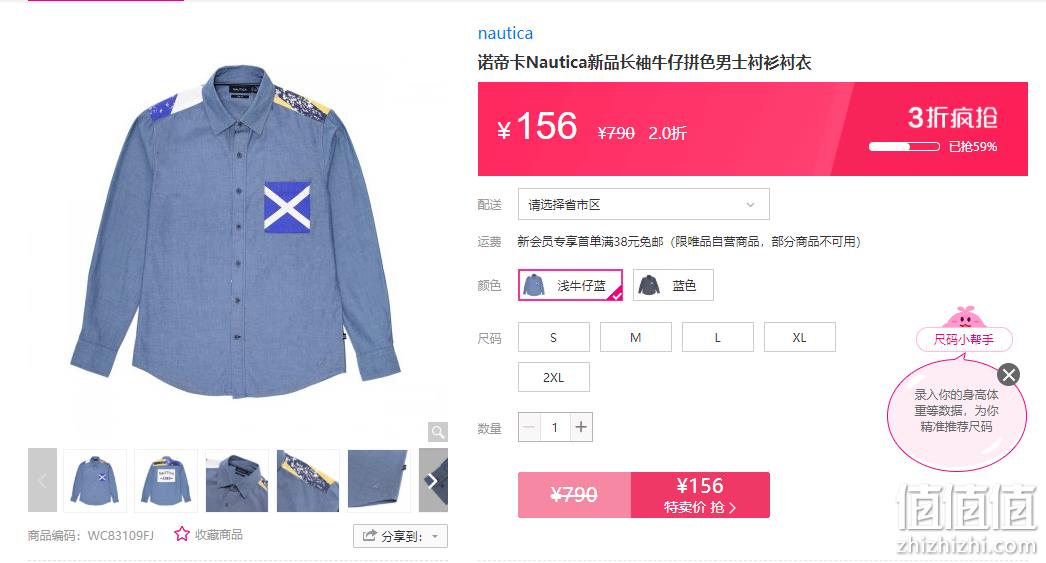
Task: Open the 请选择省市区 delivery dropdown
Action: (644, 204)
